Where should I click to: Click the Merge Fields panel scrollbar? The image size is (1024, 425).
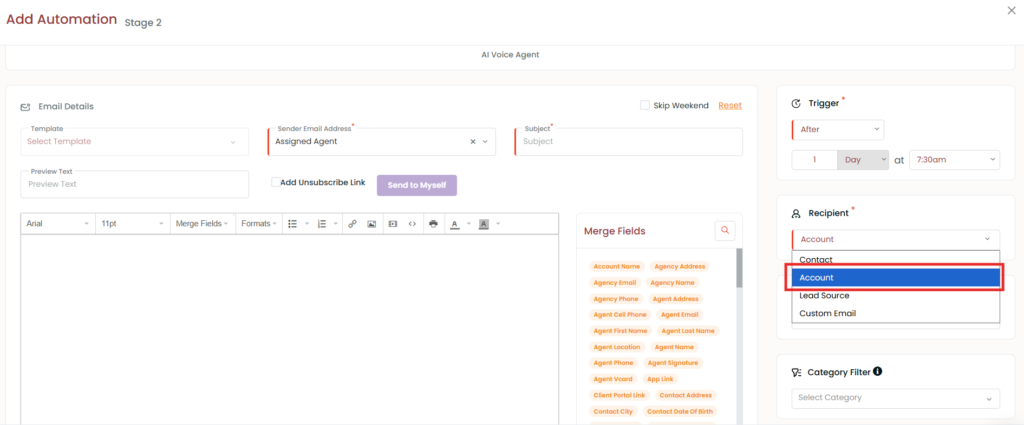tap(739, 268)
